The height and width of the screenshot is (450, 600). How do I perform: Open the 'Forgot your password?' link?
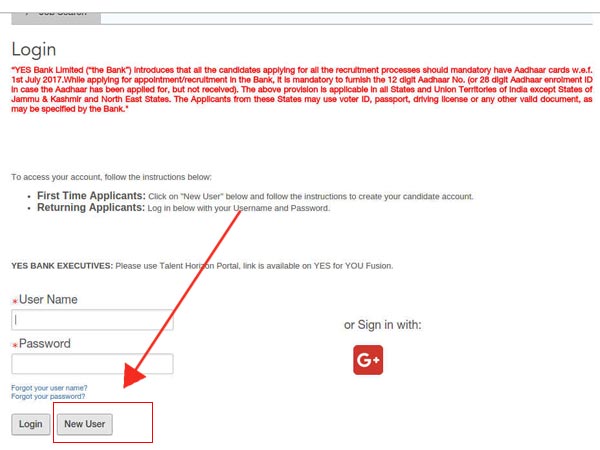point(48,396)
